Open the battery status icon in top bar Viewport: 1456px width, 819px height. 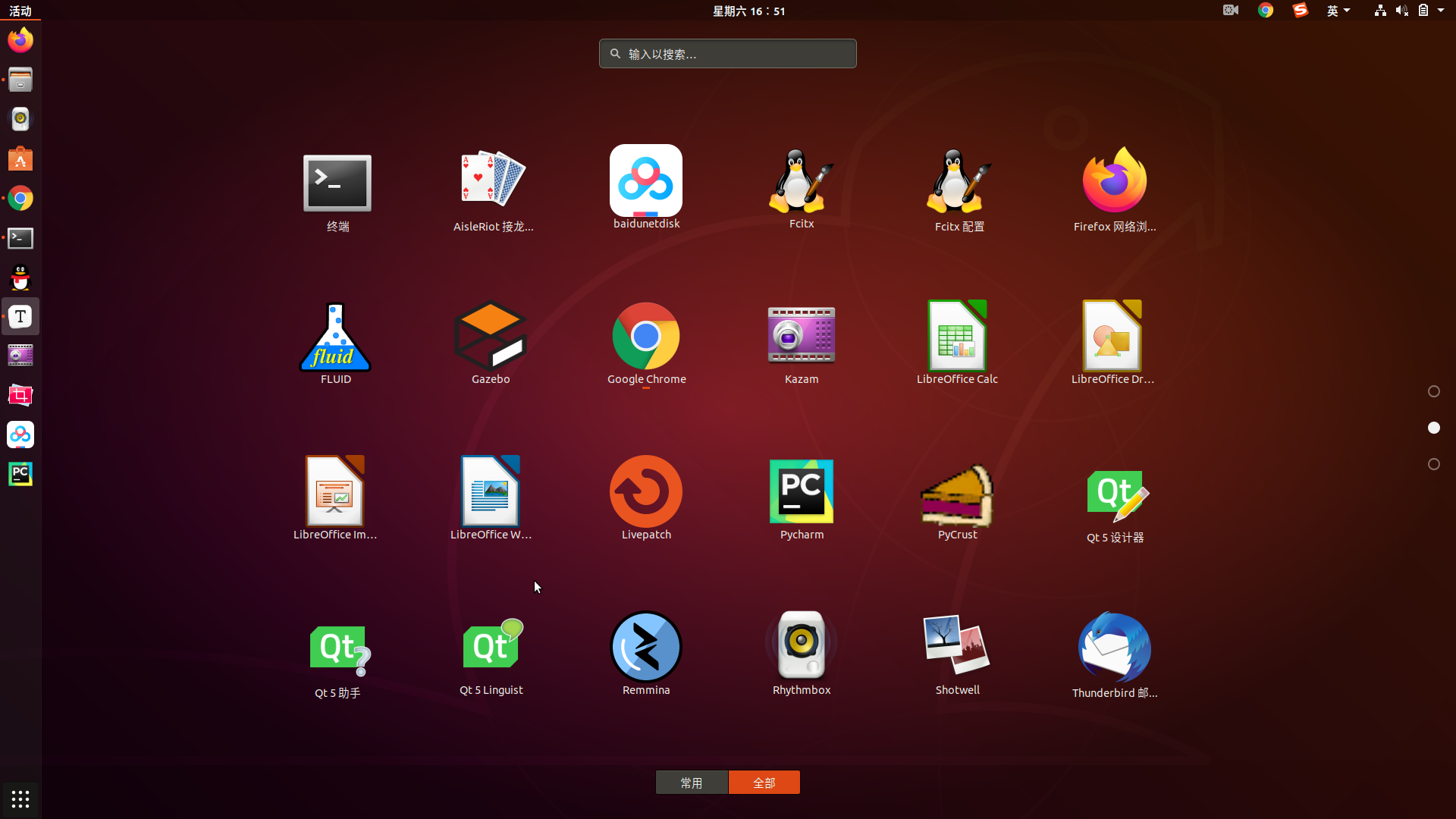coord(1423,11)
